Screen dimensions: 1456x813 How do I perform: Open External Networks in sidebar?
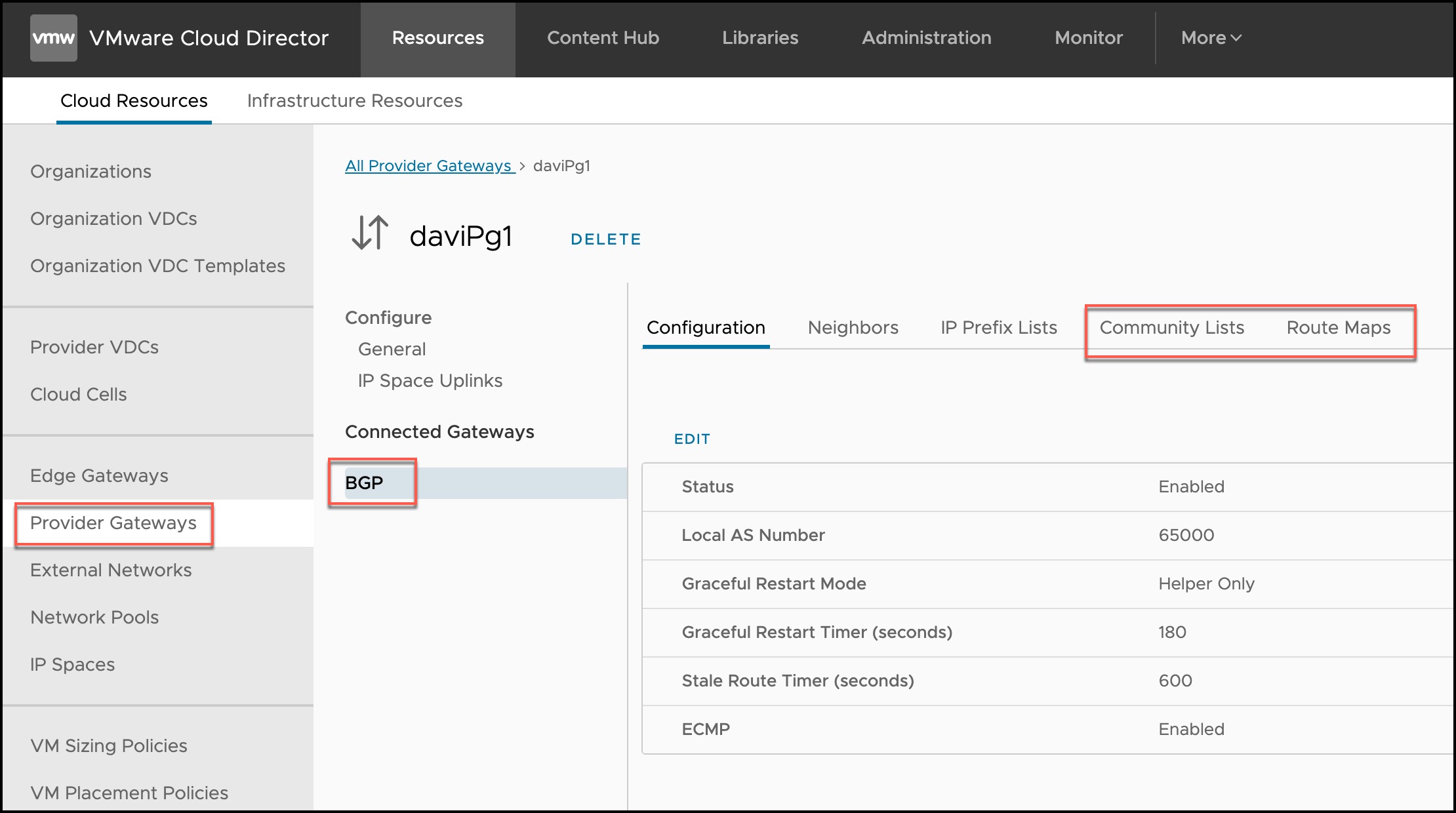coord(111,570)
